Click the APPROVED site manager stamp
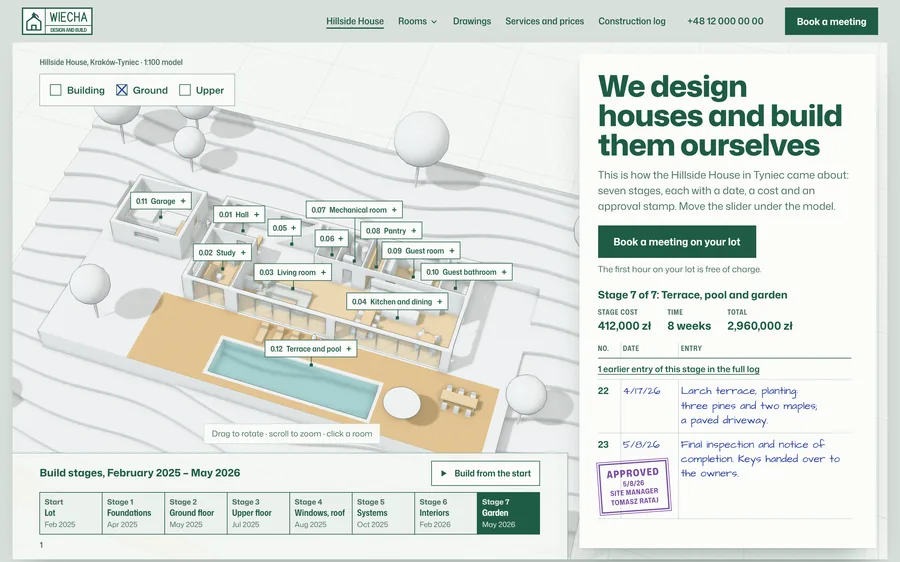This screenshot has height=562, width=900. [634, 487]
